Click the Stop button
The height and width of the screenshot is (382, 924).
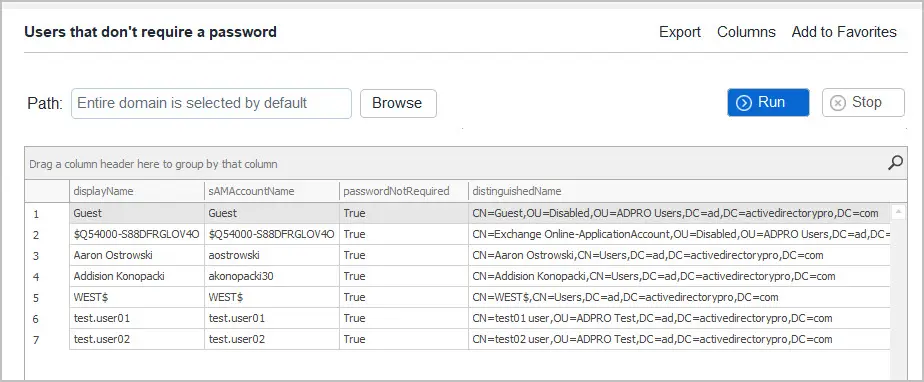[863, 103]
